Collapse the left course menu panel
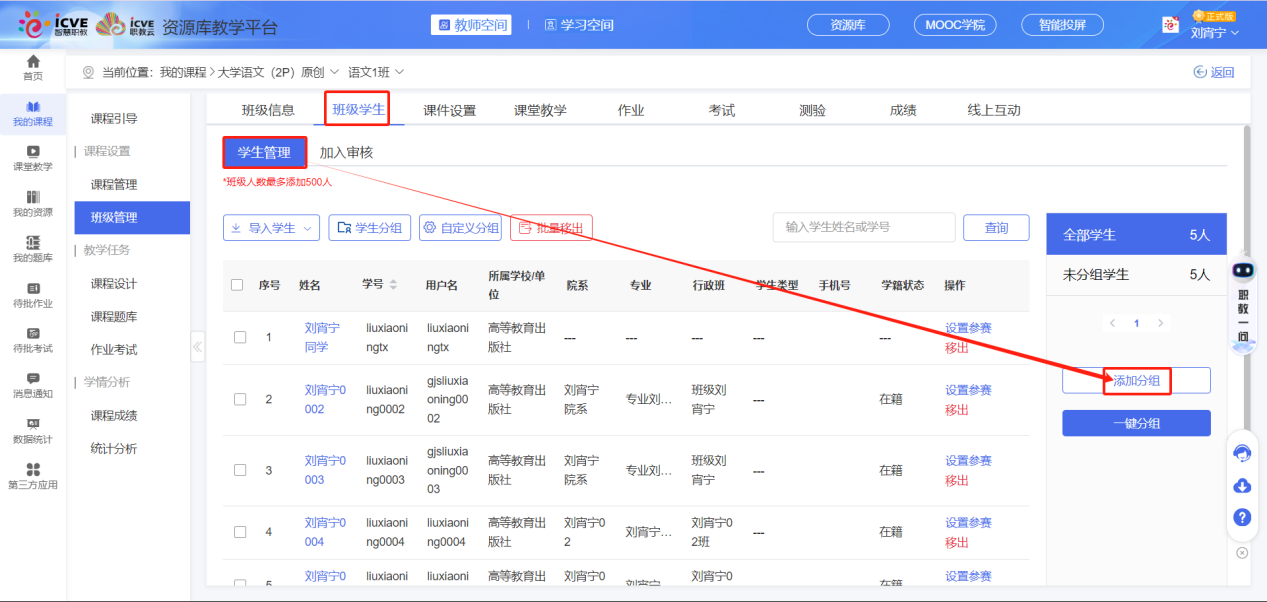 (197, 347)
